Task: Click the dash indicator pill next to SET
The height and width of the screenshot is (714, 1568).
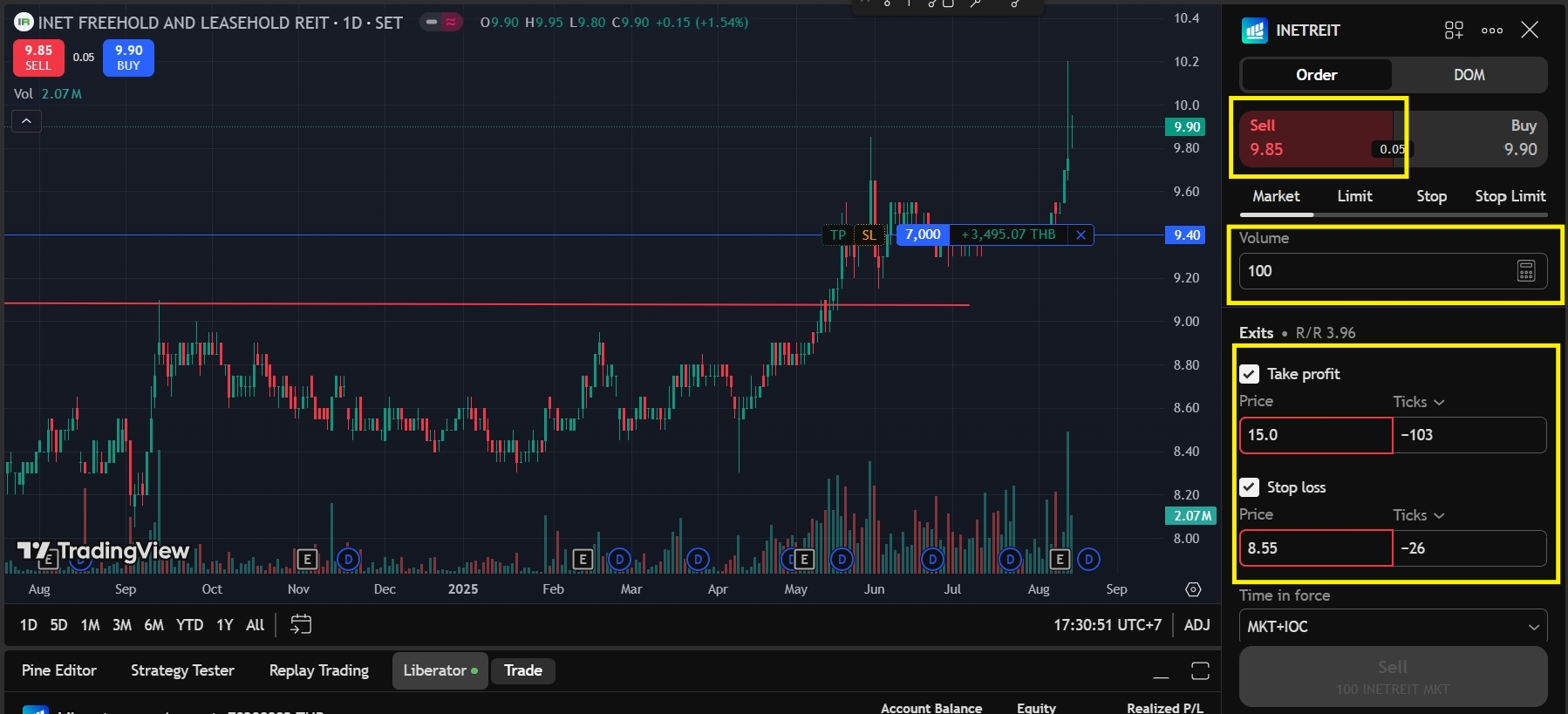Action: [432, 22]
